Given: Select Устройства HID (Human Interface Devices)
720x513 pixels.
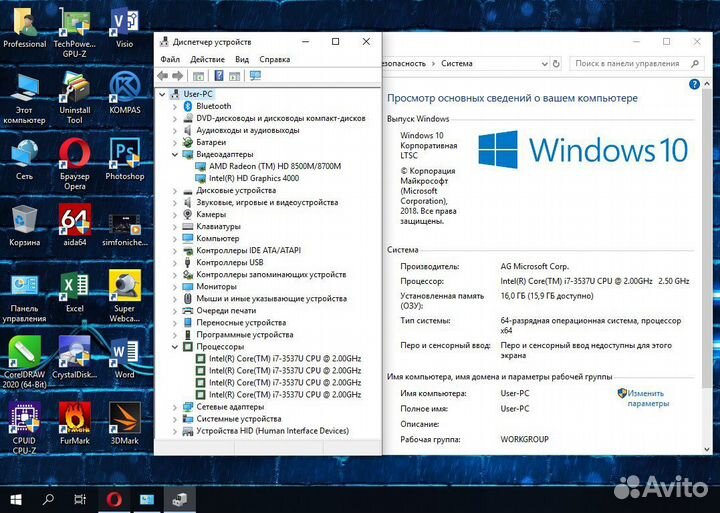Looking at the screenshot, I should (x=272, y=431).
